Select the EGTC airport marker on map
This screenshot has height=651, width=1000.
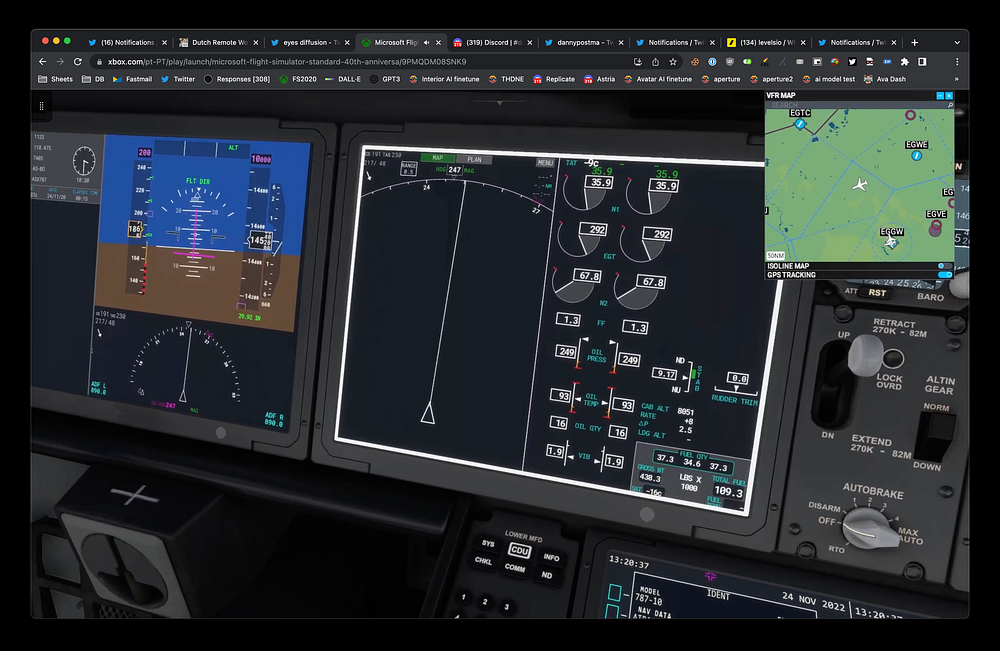click(800, 124)
